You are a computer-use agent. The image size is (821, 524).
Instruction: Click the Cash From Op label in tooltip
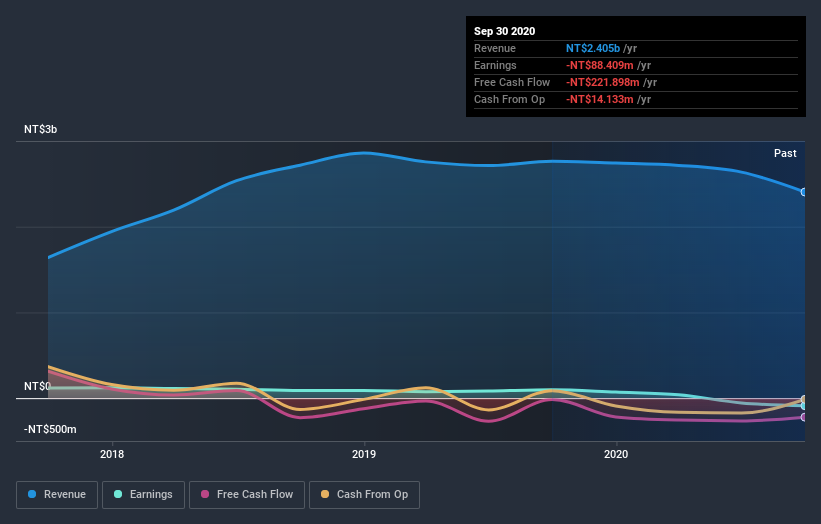[x=509, y=99]
